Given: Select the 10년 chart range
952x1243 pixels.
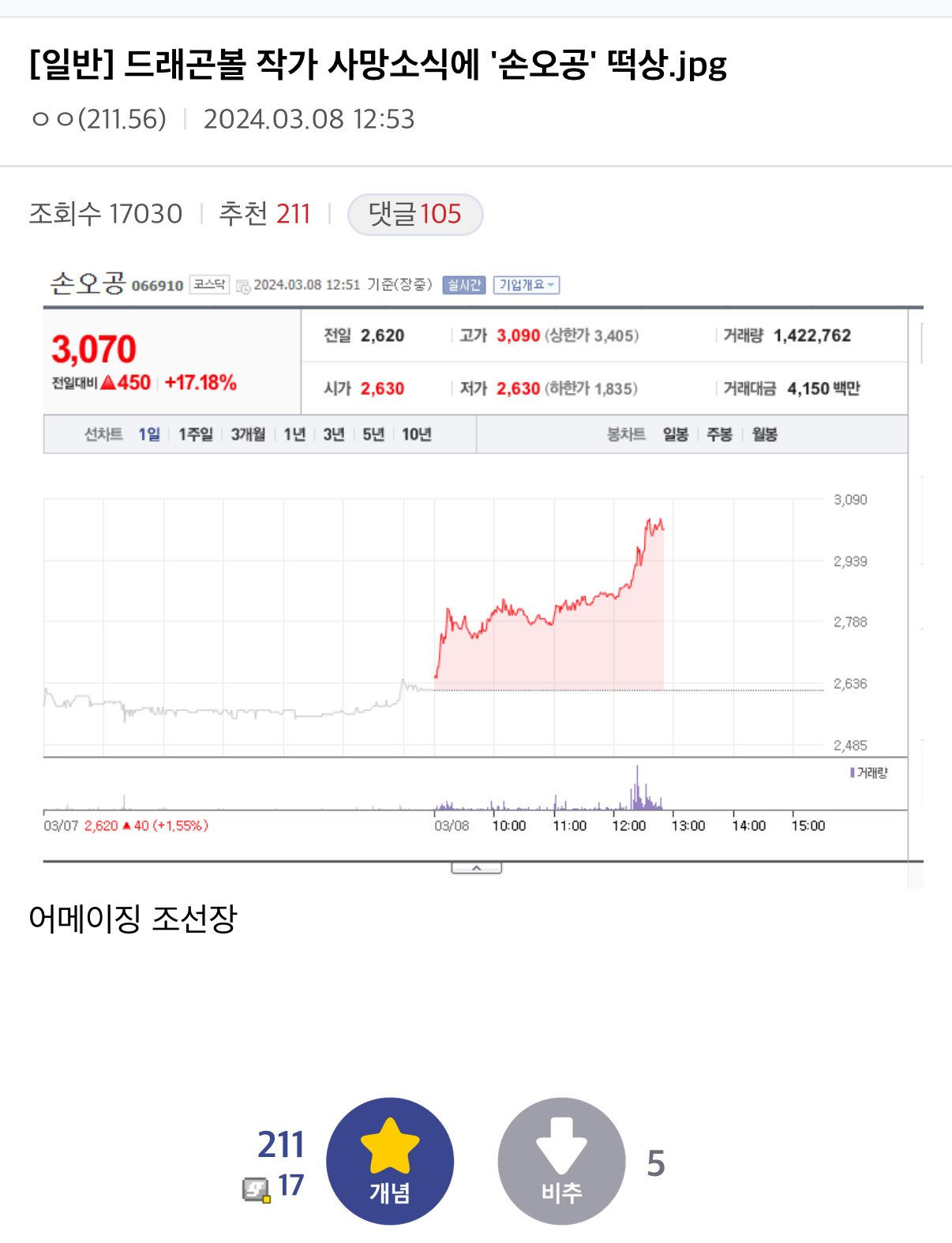Looking at the screenshot, I should point(417,434).
